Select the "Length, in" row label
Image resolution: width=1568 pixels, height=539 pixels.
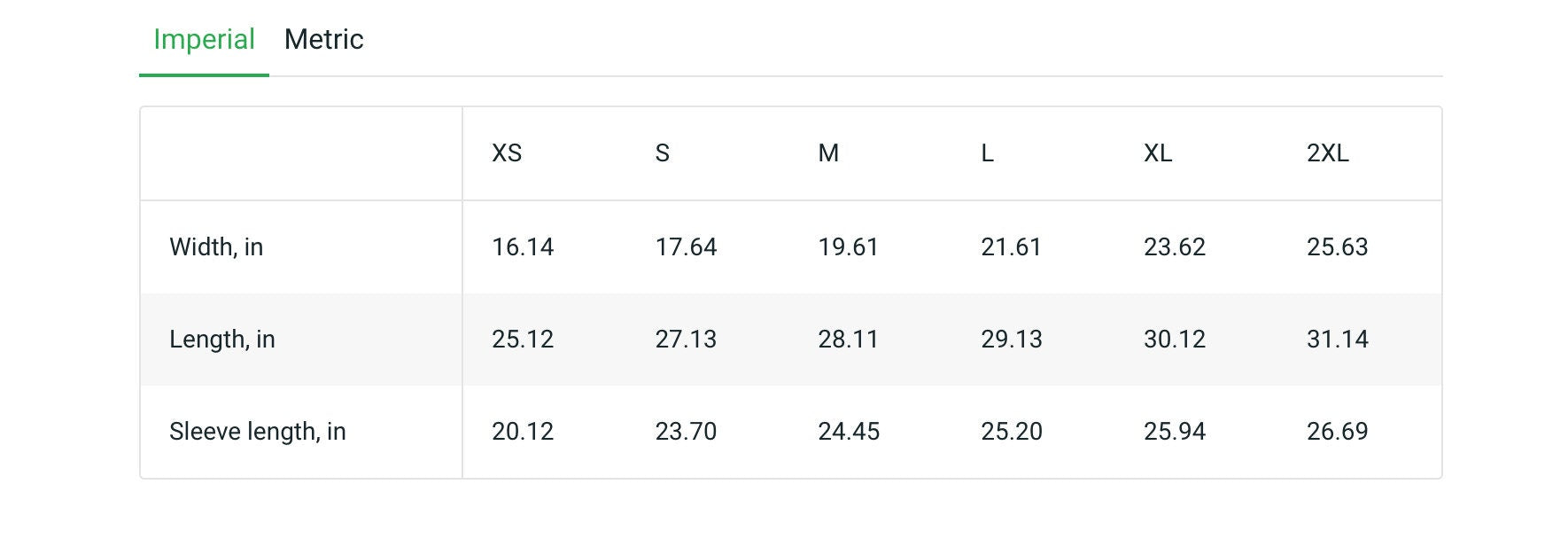[222, 340]
